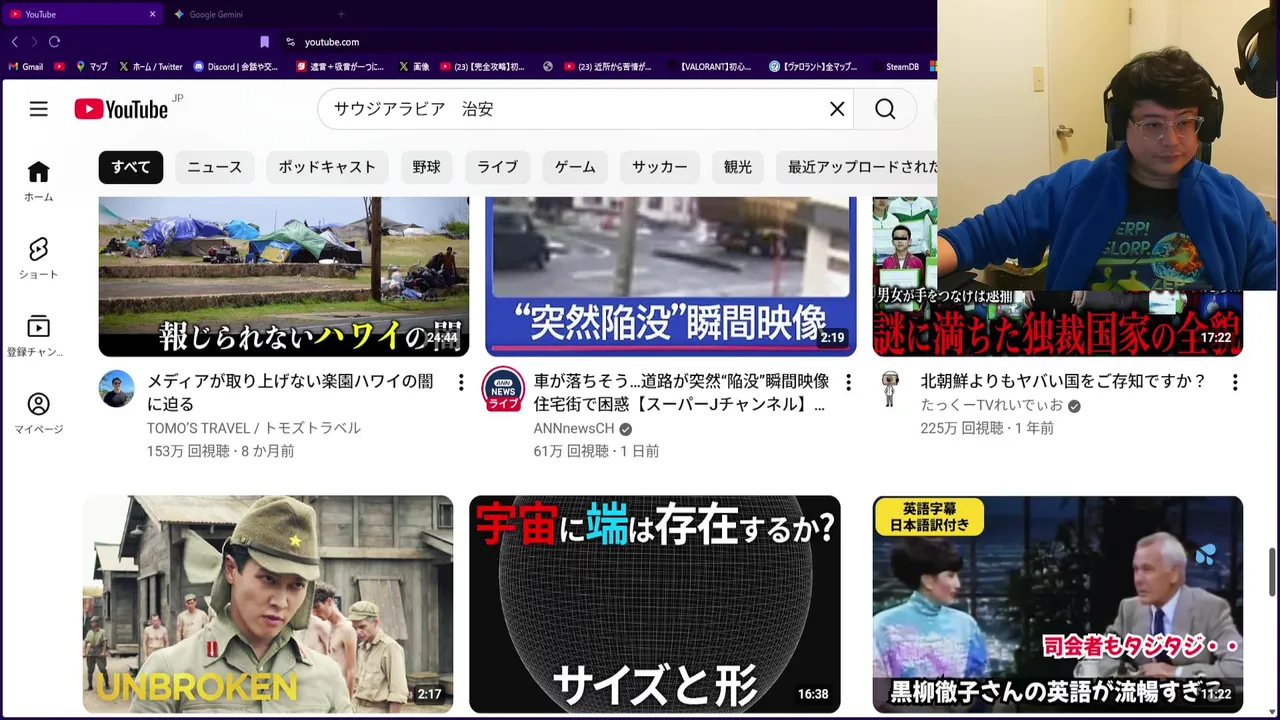This screenshot has width=1280, height=720.
Task: Open site information icon beside youtube.com
Action: point(290,42)
